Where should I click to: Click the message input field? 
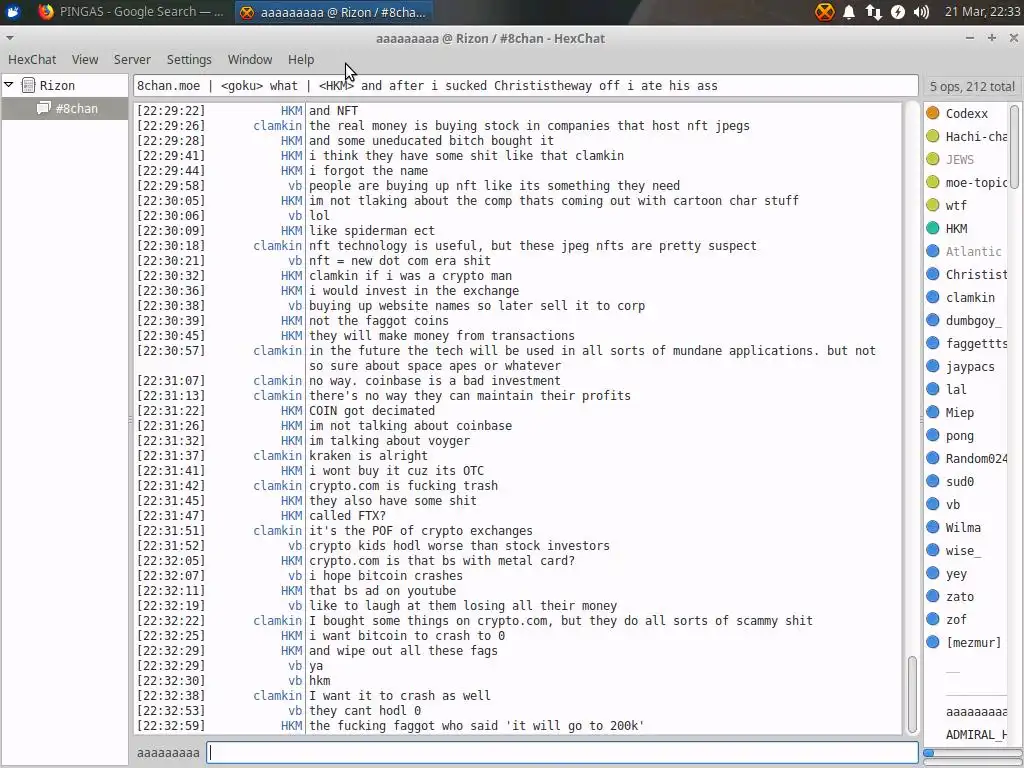[x=562, y=752]
